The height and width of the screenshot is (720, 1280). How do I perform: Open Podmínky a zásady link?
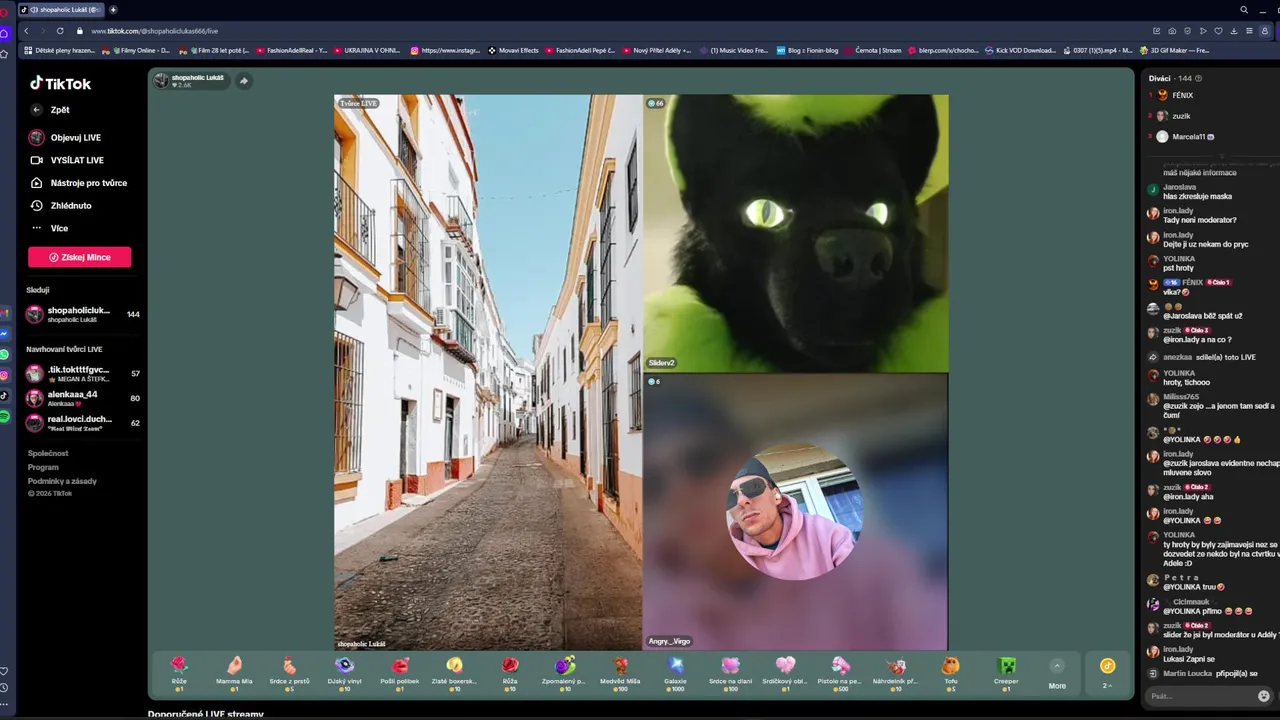click(62, 481)
